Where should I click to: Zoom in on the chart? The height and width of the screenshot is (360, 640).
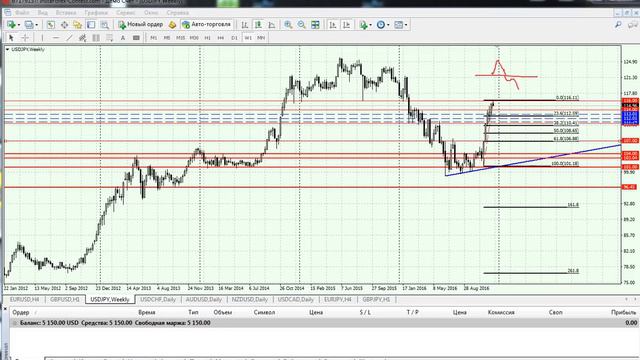pos(288,25)
